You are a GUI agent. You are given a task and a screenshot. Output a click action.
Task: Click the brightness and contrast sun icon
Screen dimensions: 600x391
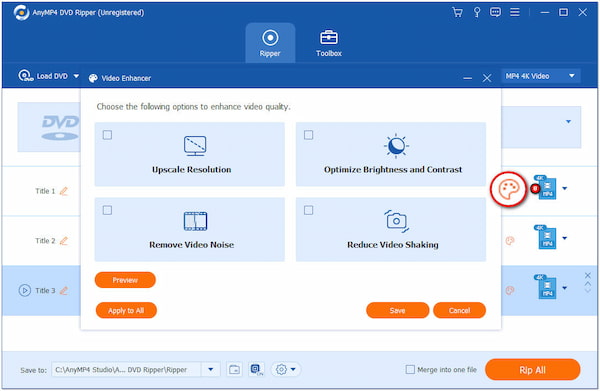point(396,146)
